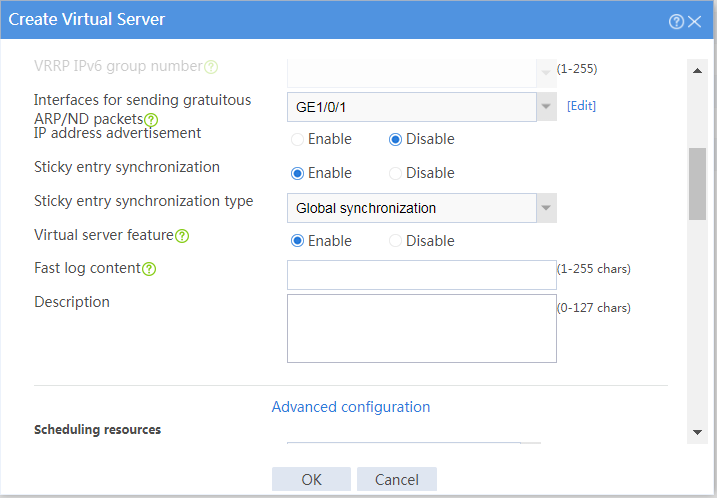Confirm with the OK button
Screen dimensions: 717x498
coord(311,479)
